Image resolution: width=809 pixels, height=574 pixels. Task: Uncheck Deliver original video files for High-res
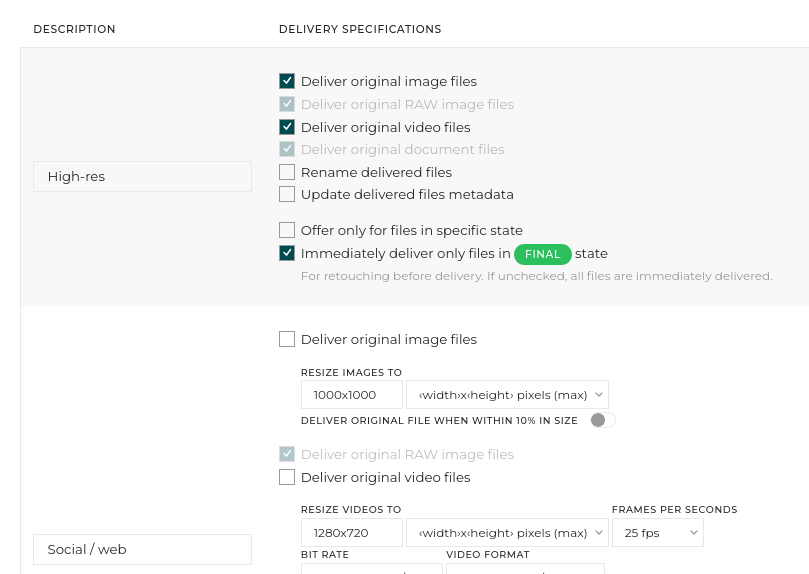pos(287,127)
